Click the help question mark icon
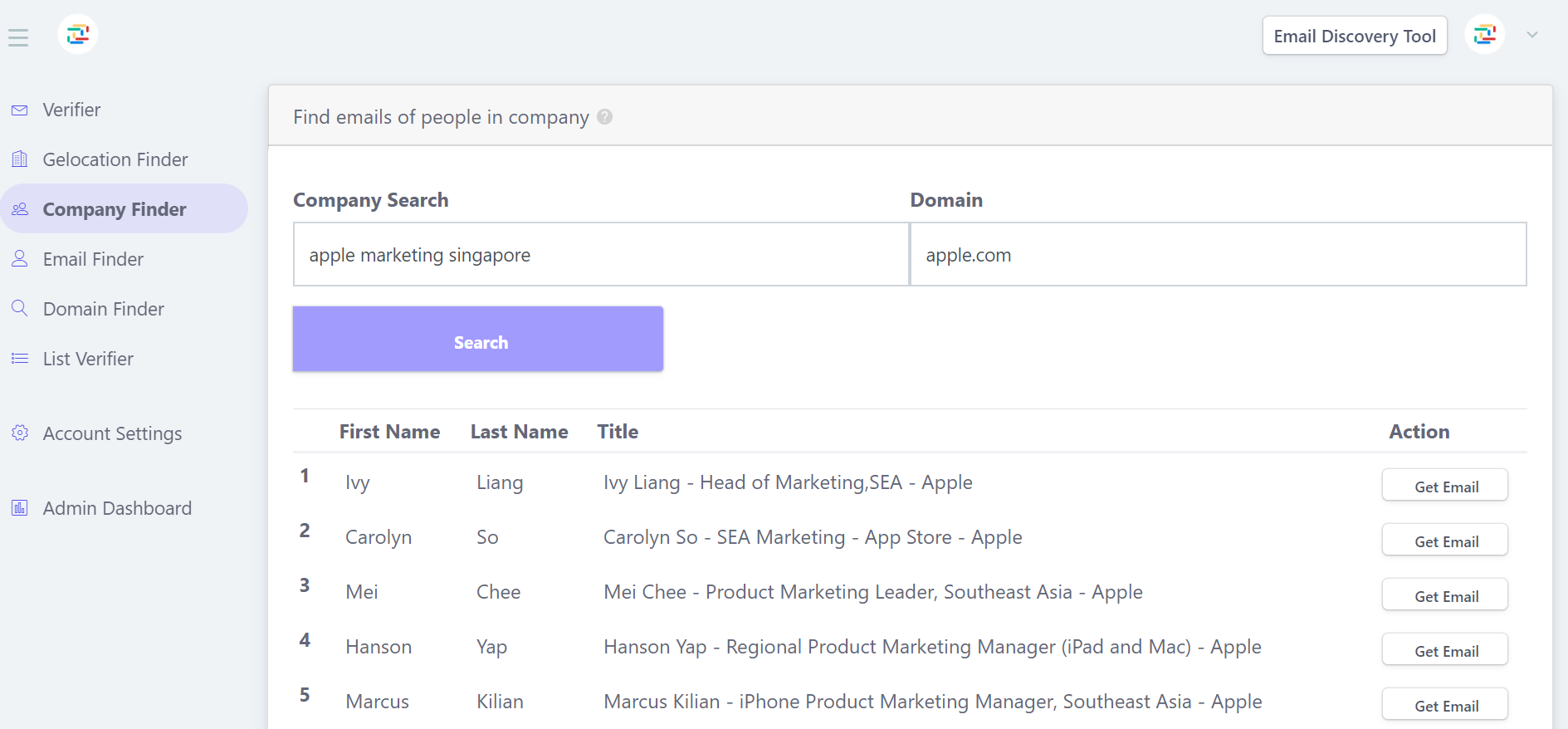Viewport: 1568px width, 729px height. tap(605, 117)
